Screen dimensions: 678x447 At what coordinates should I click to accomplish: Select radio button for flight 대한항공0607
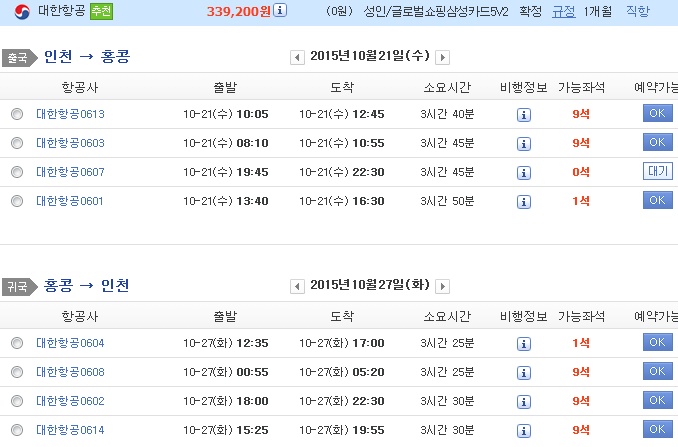coord(17,172)
